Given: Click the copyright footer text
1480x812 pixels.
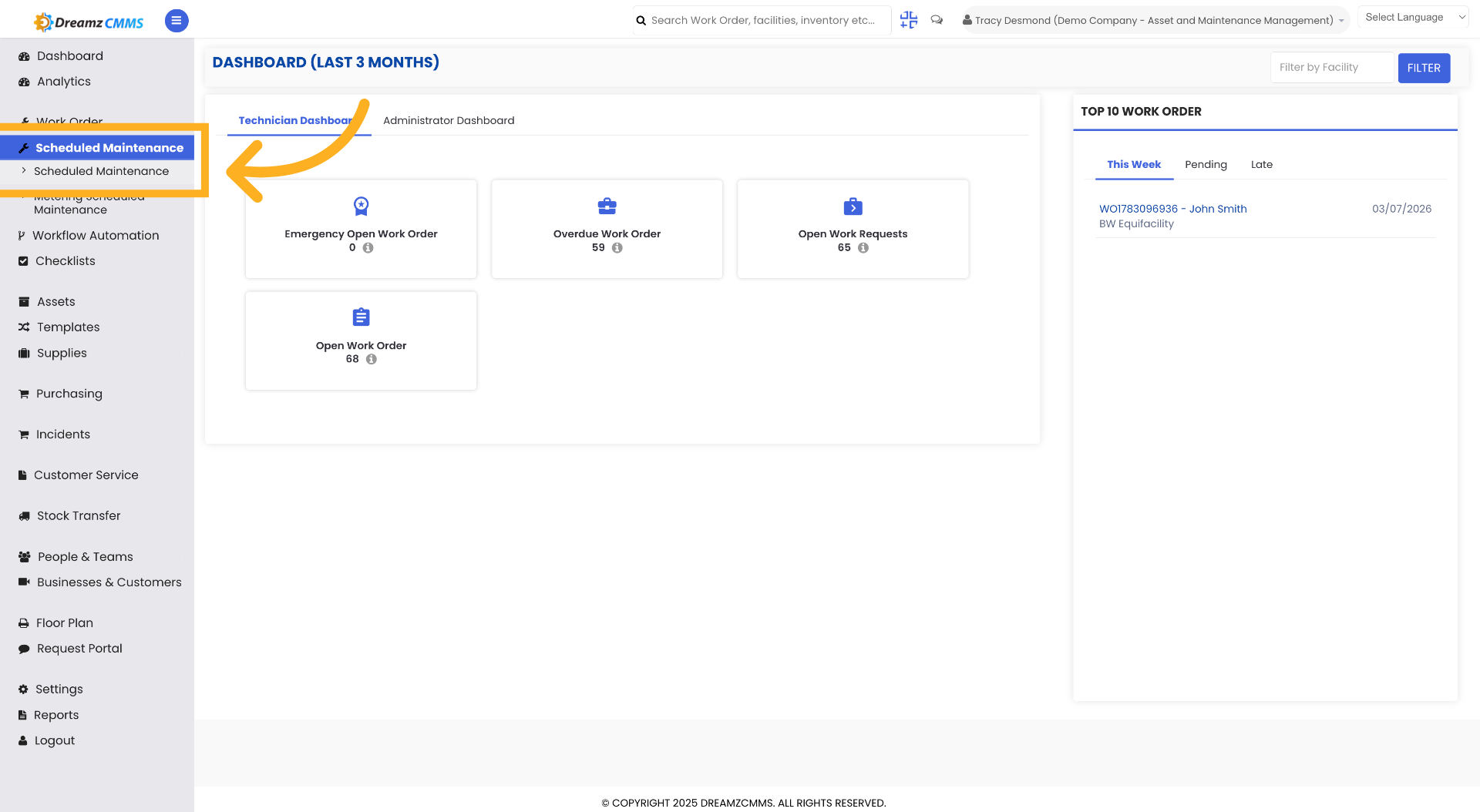Looking at the screenshot, I should 744,803.
